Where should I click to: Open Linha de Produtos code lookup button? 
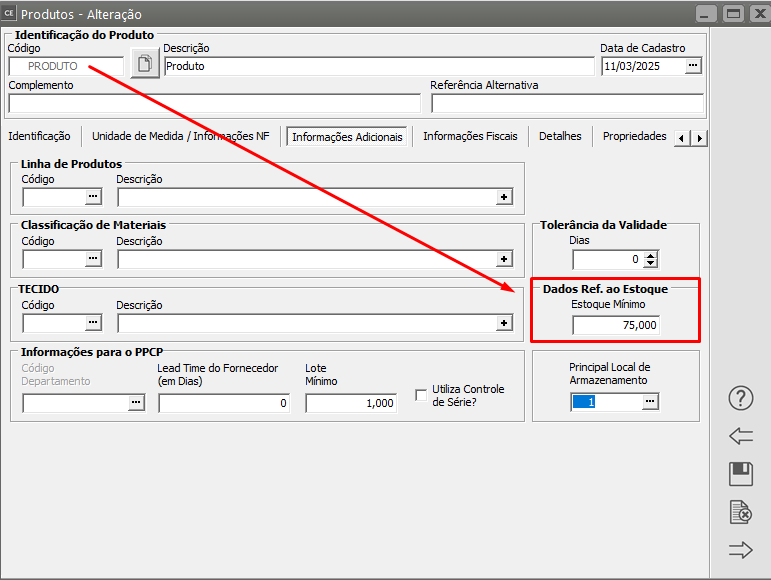[93, 197]
